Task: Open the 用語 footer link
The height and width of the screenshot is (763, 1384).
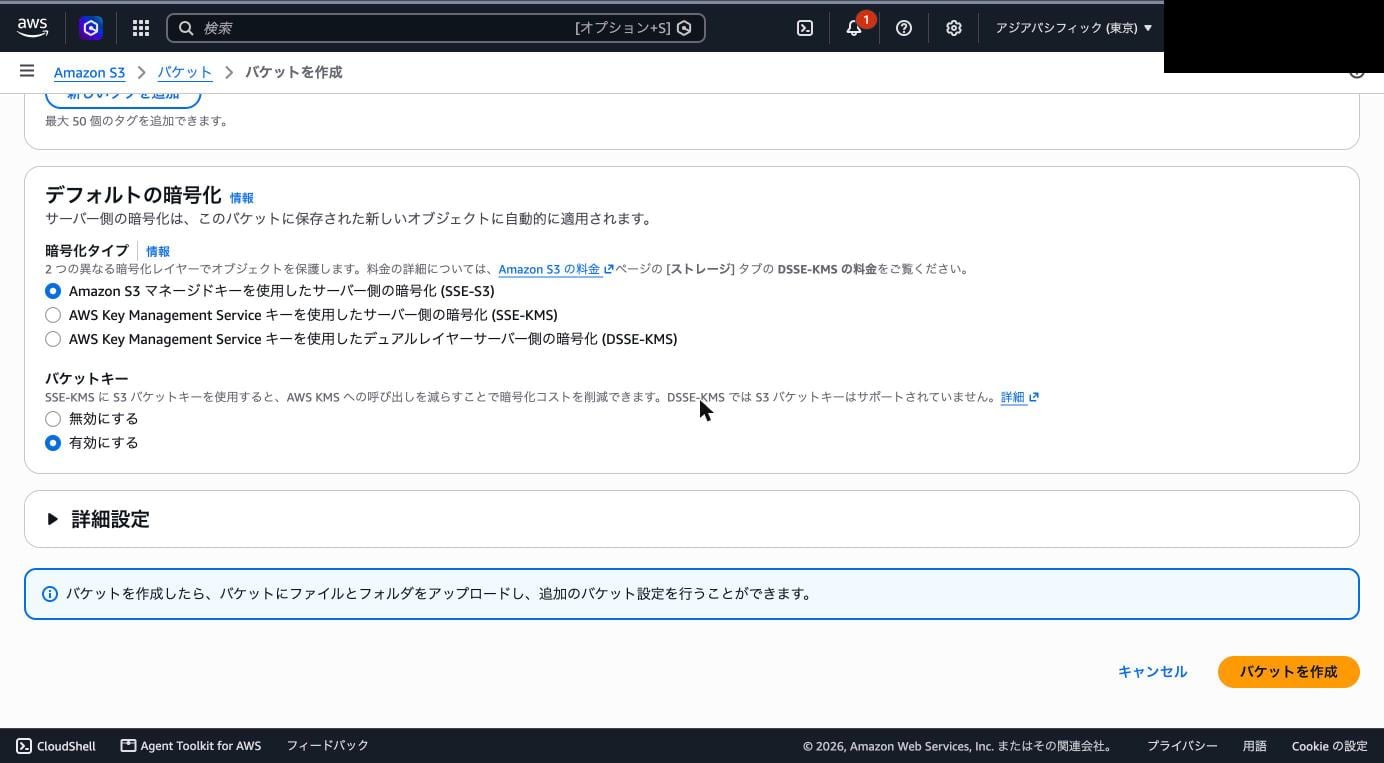Action: pos(1254,746)
